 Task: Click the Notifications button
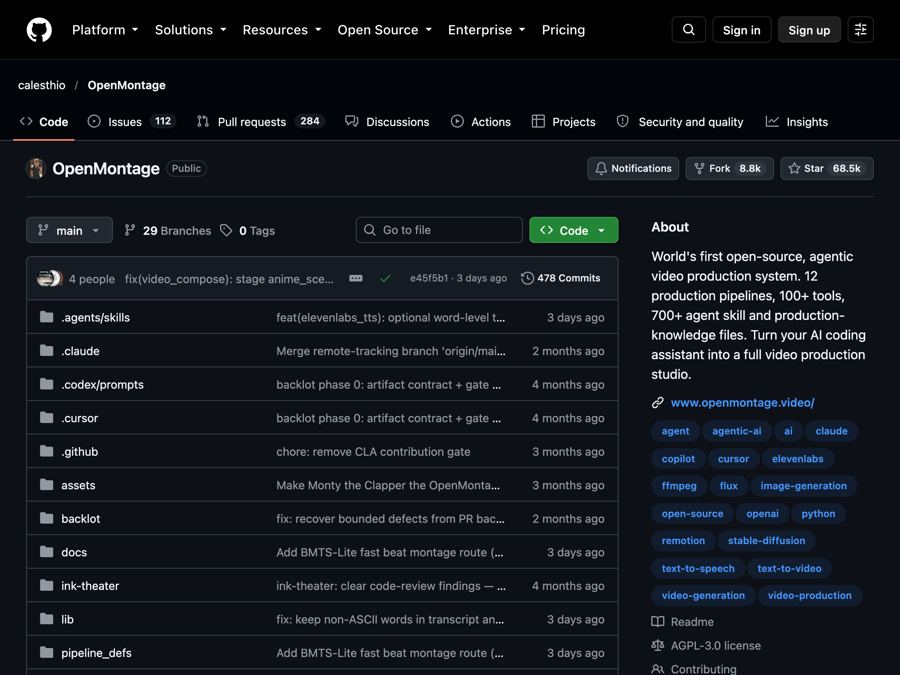[x=633, y=169]
